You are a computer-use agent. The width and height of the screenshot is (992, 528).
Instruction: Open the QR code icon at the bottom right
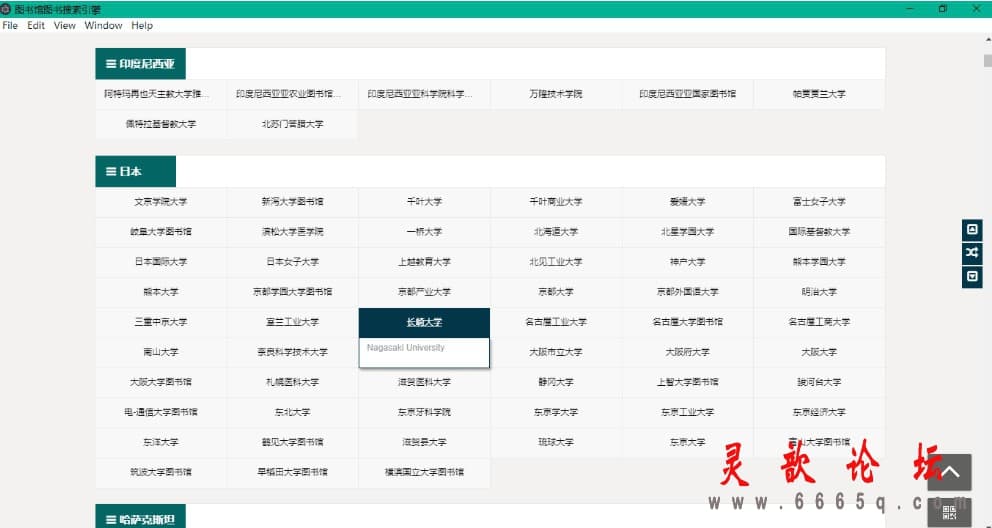pyautogui.click(x=949, y=512)
